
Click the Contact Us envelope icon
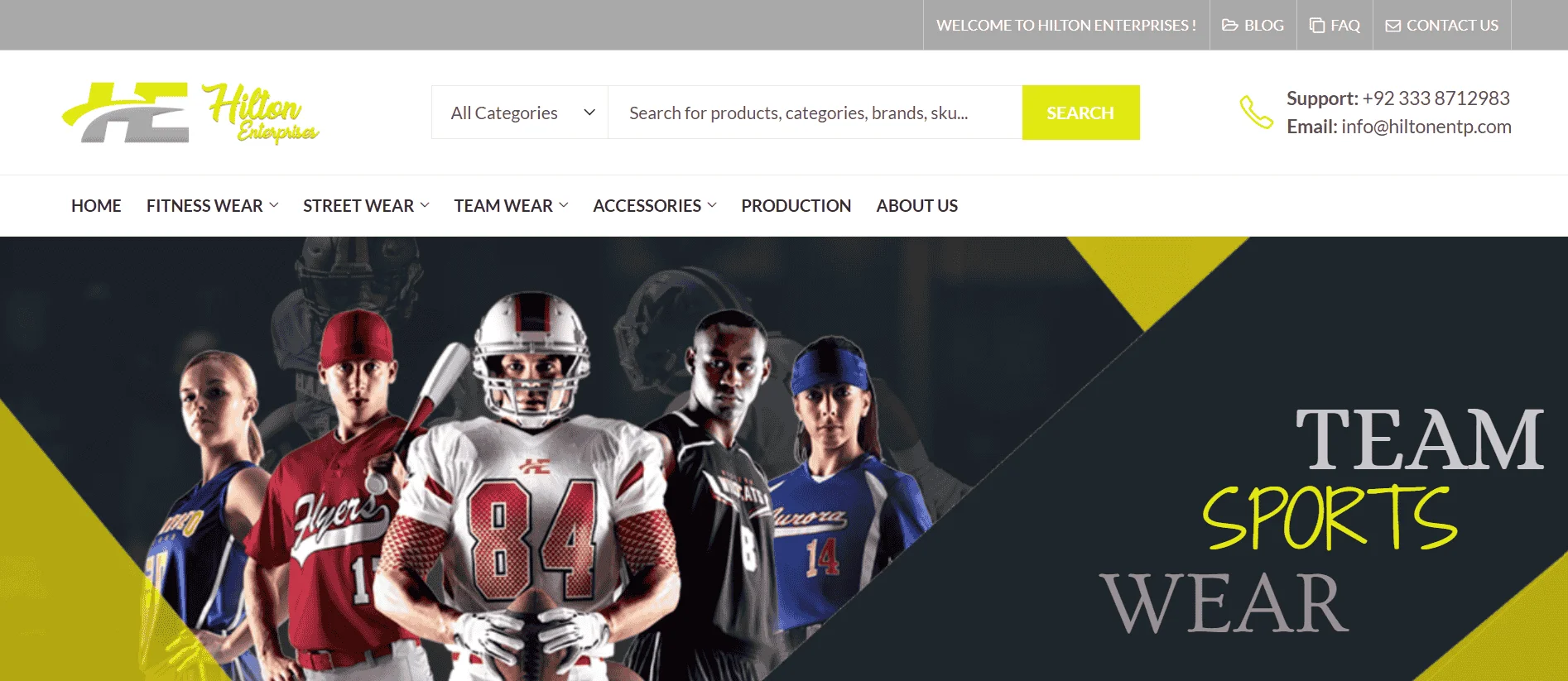[x=1393, y=26]
